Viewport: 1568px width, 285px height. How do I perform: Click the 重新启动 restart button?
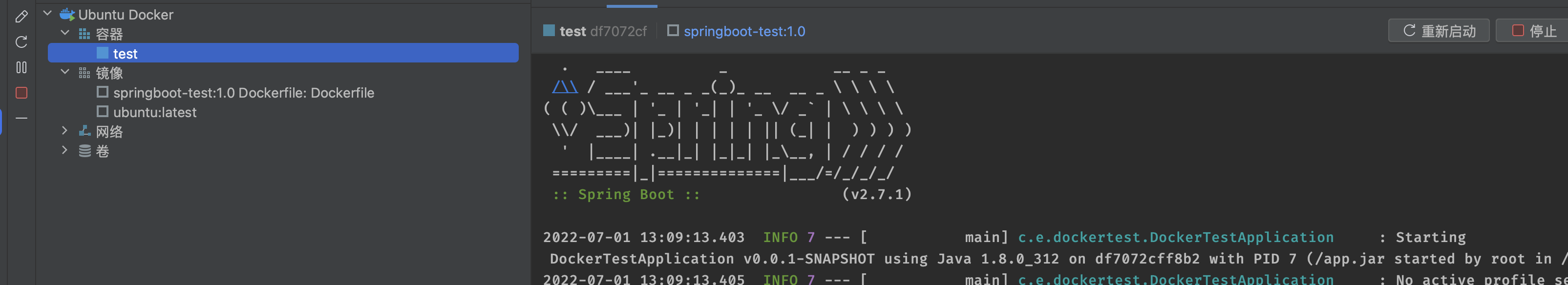(x=1439, y=30)
